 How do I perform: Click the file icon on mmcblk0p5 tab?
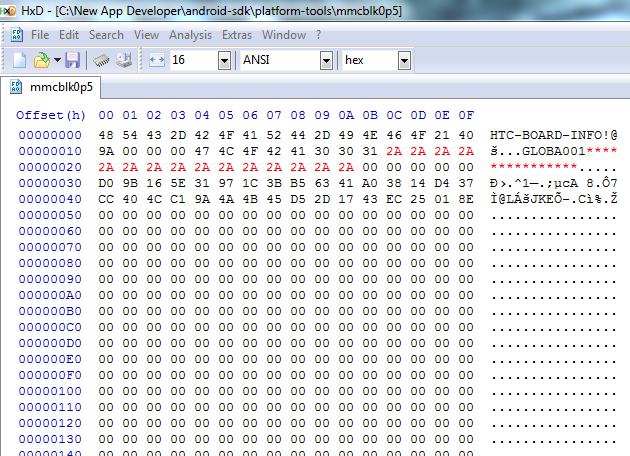pyautogui.click(x=16, y=87)
